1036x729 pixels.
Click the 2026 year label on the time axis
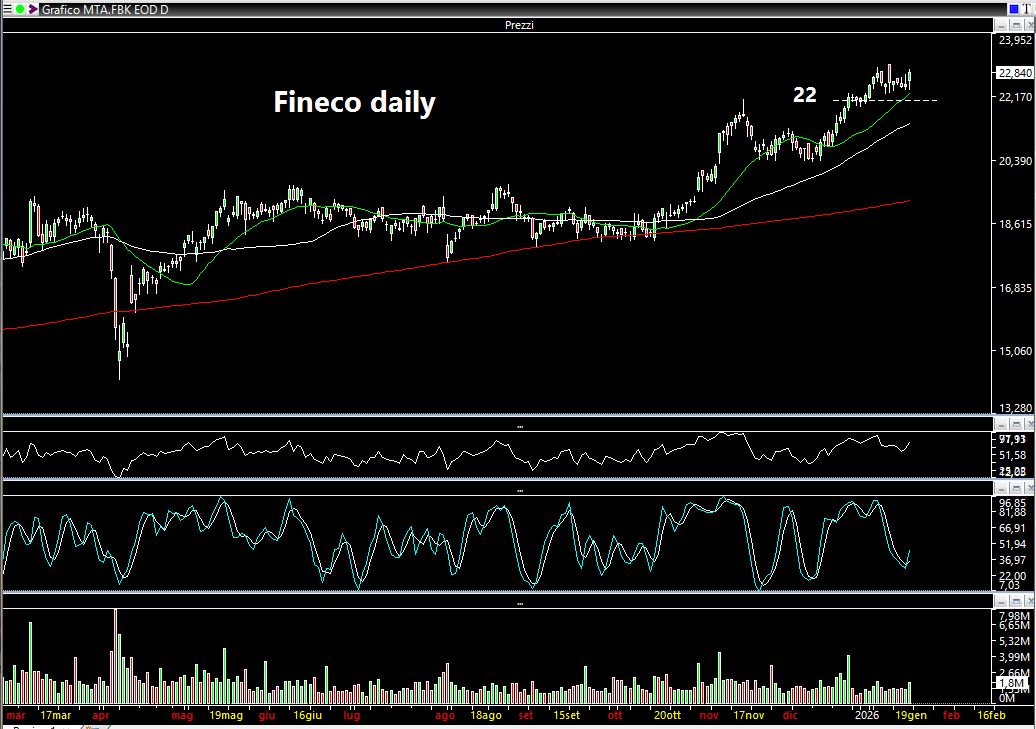[x=867, y=715]
